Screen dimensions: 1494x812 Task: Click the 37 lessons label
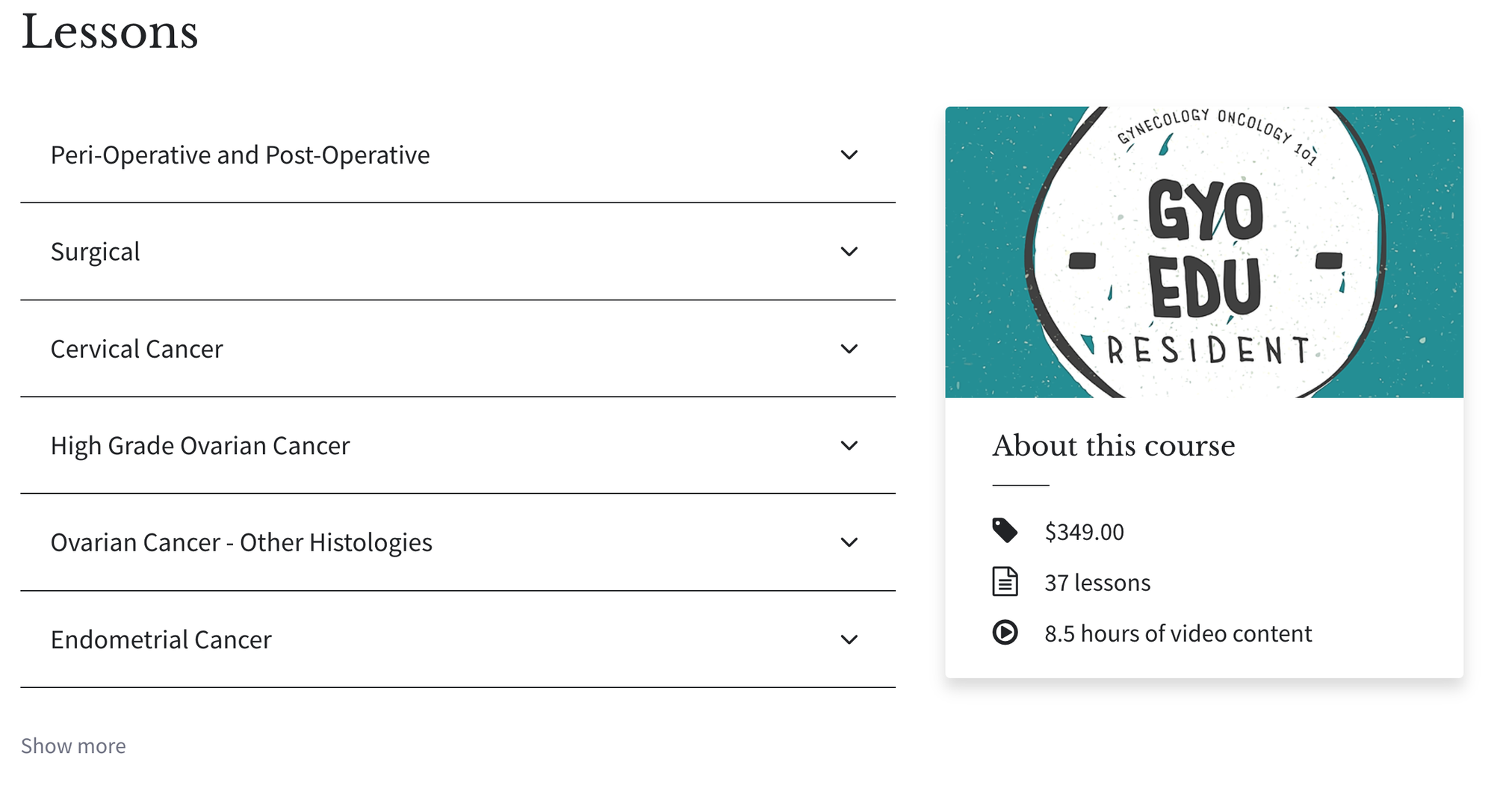point(1097,583)
